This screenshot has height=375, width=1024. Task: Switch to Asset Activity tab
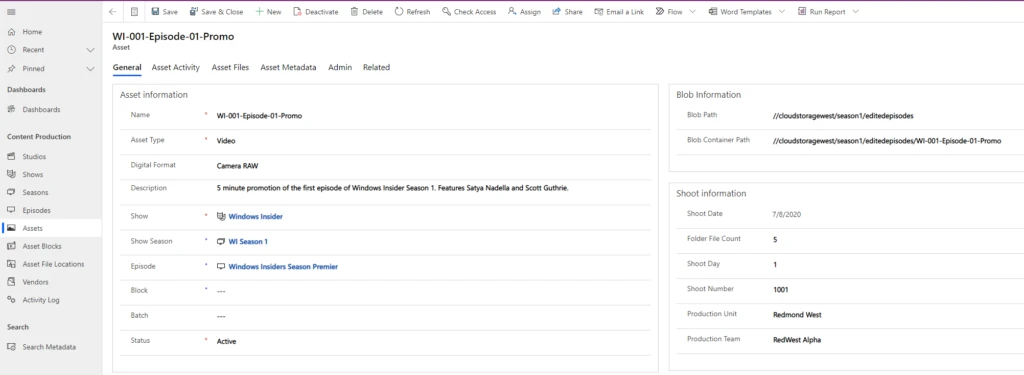tap(176, 67)
